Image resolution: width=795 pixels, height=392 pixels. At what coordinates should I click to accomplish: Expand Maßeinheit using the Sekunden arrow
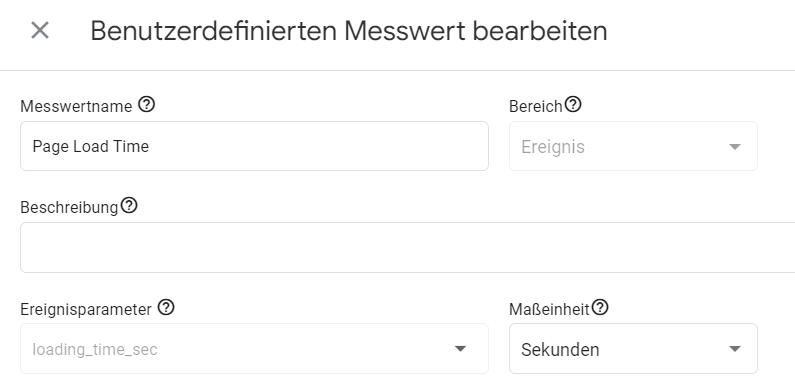pyautogui.click(x=735, y=349)
